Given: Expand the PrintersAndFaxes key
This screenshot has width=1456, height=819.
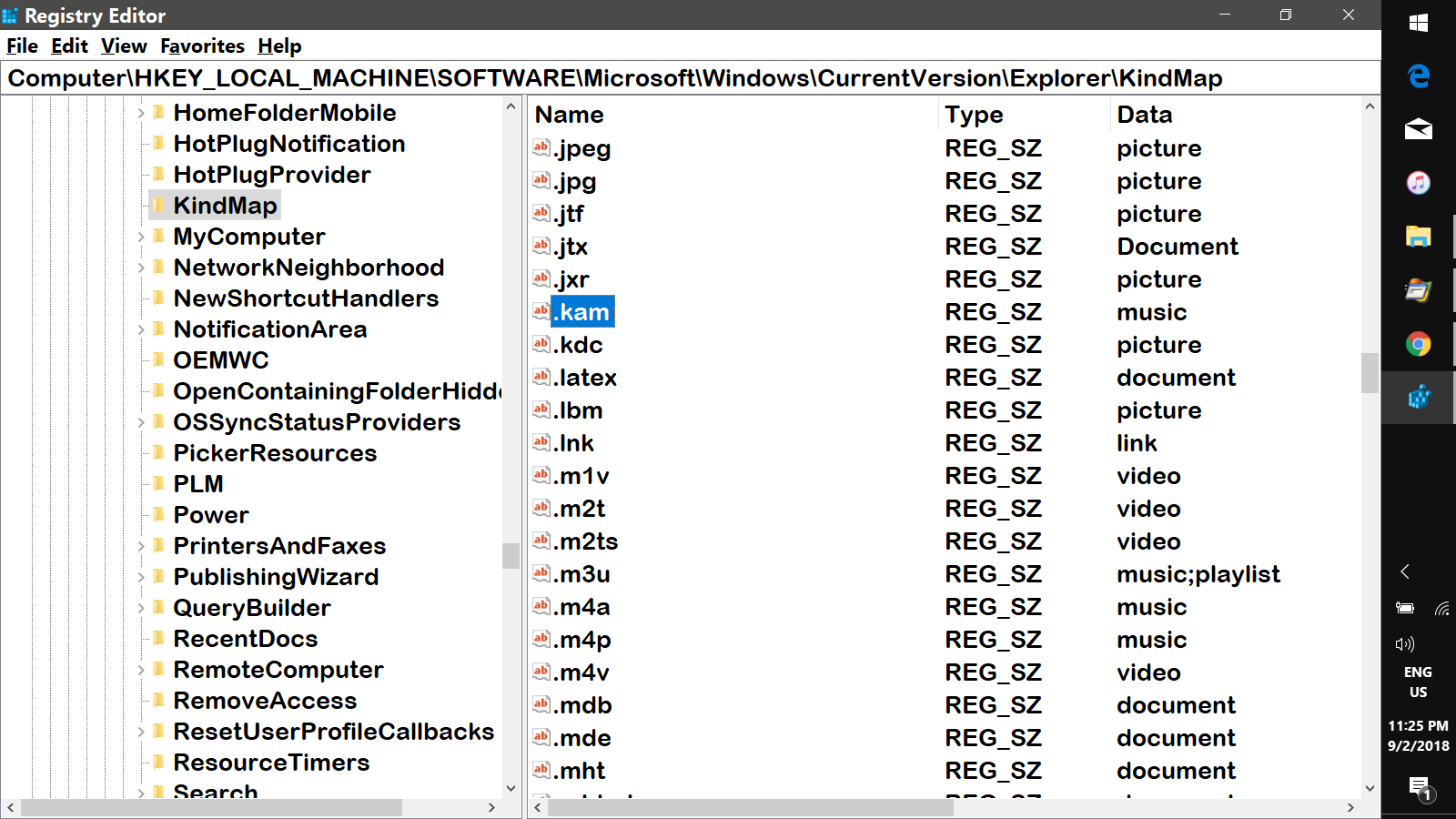Looking at the screenshot, I should [141, 546].
